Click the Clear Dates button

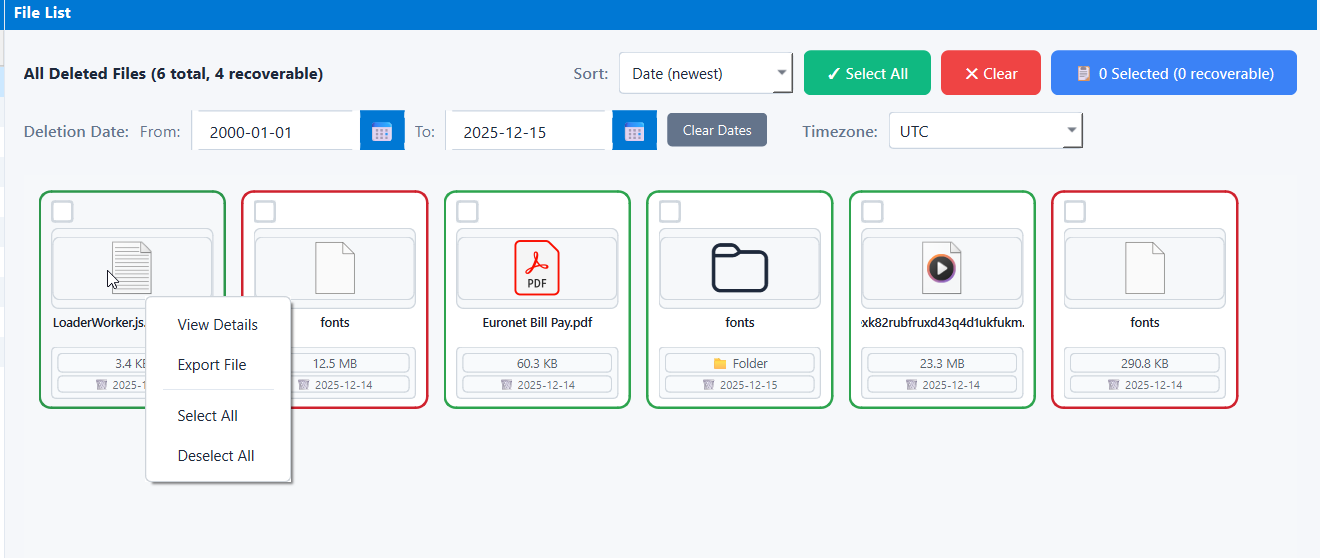pyautogui.click(x=717, y=130)
